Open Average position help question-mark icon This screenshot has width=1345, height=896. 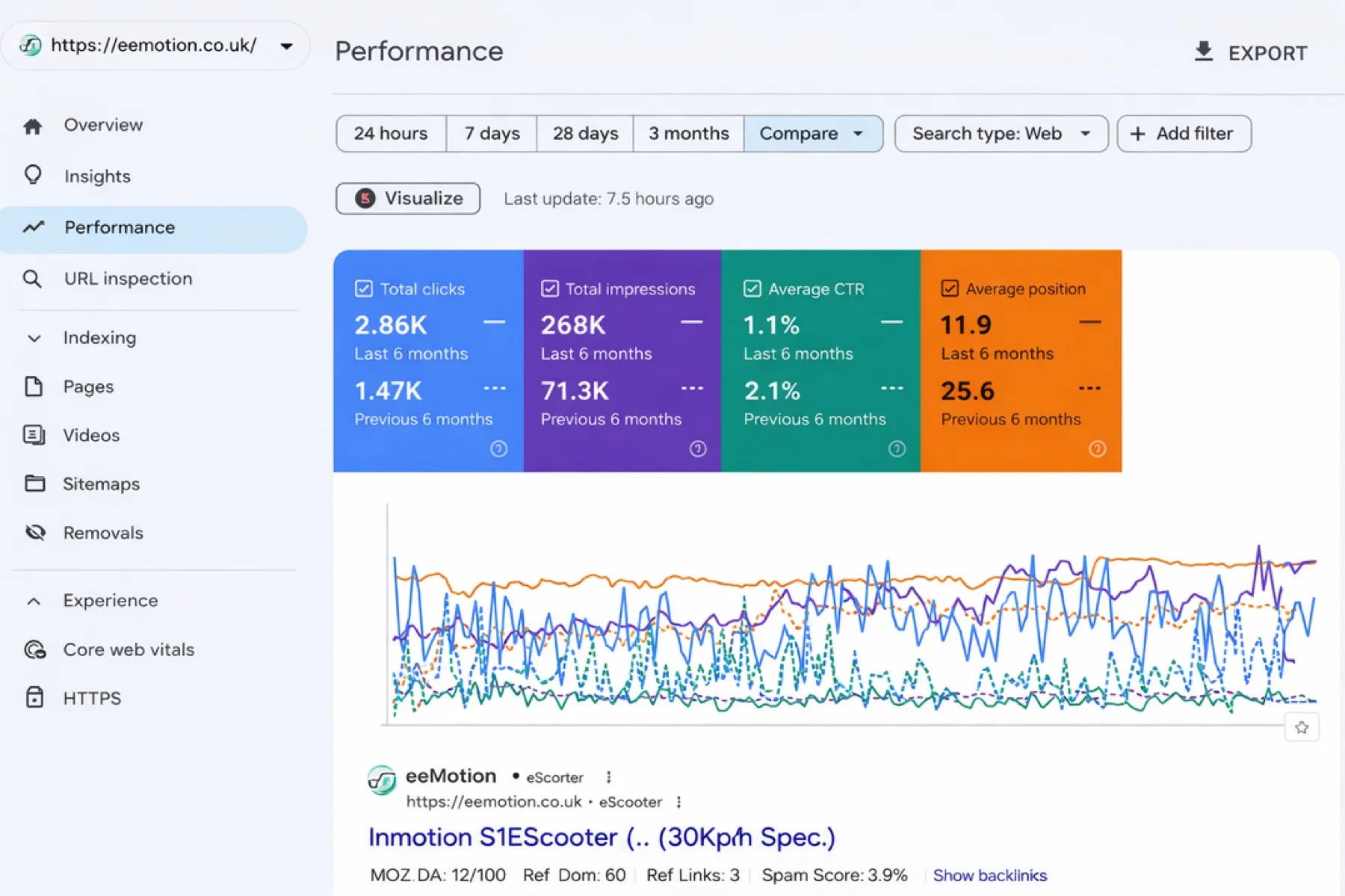click(x=1097, y=448)
